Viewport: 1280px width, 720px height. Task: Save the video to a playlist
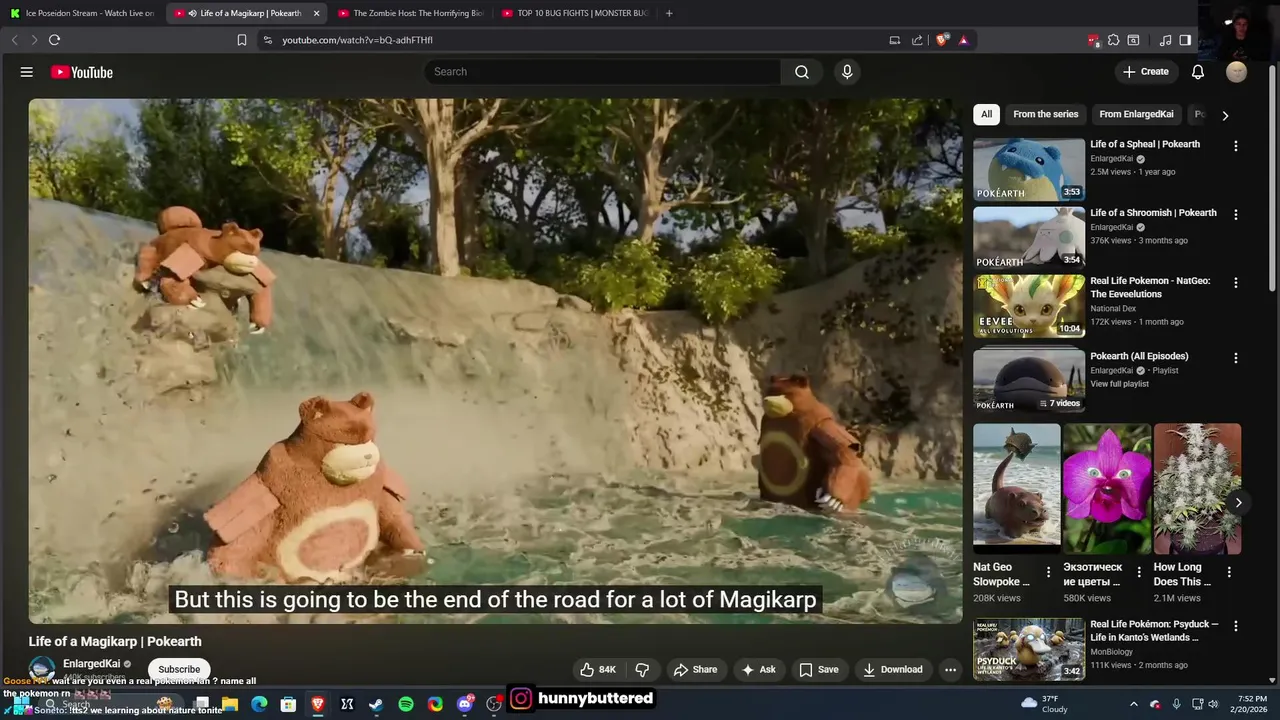[818, 670]
